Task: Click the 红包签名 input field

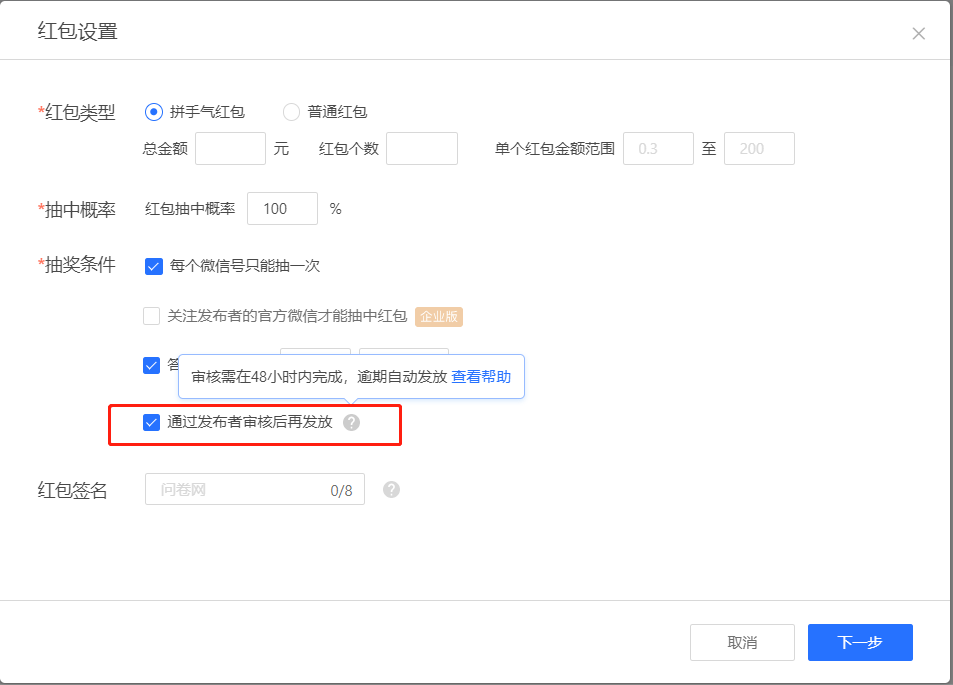Action: [255, 489]
